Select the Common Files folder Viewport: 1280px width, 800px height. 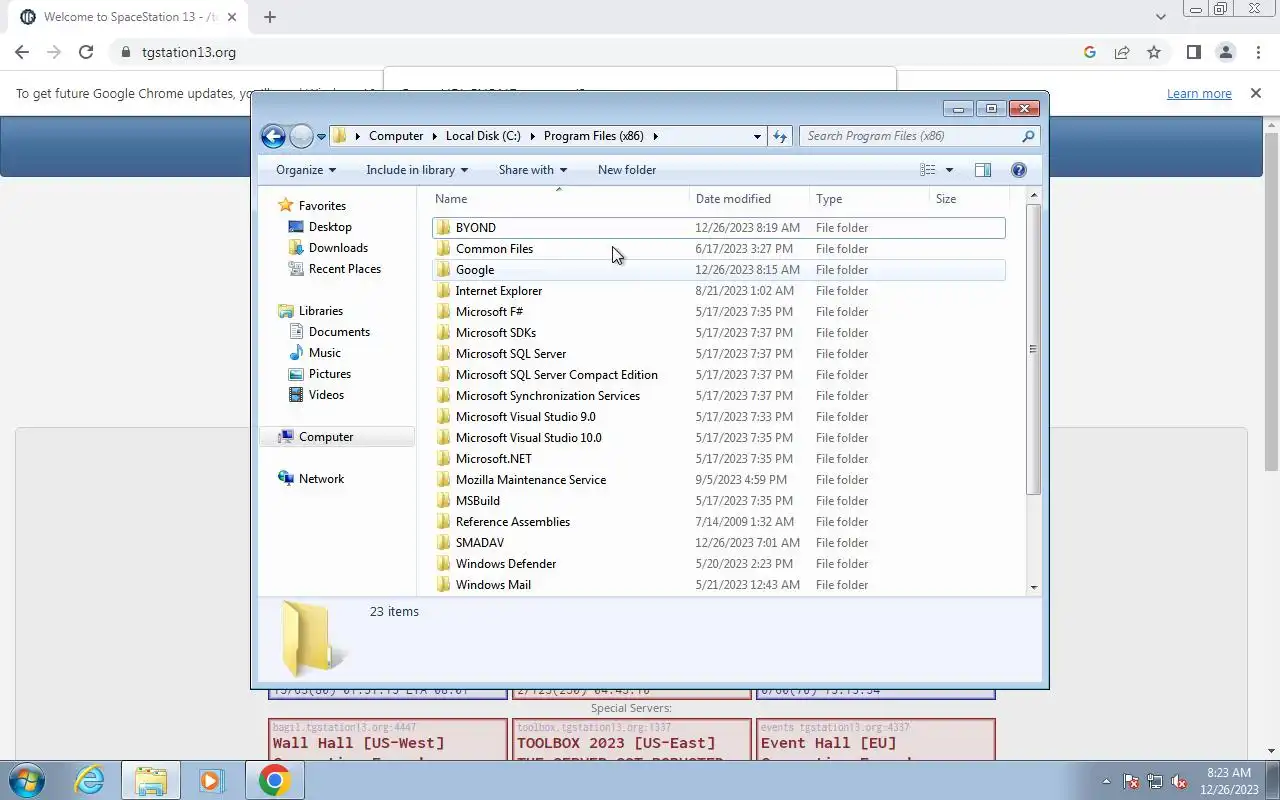tap(494, 249)
